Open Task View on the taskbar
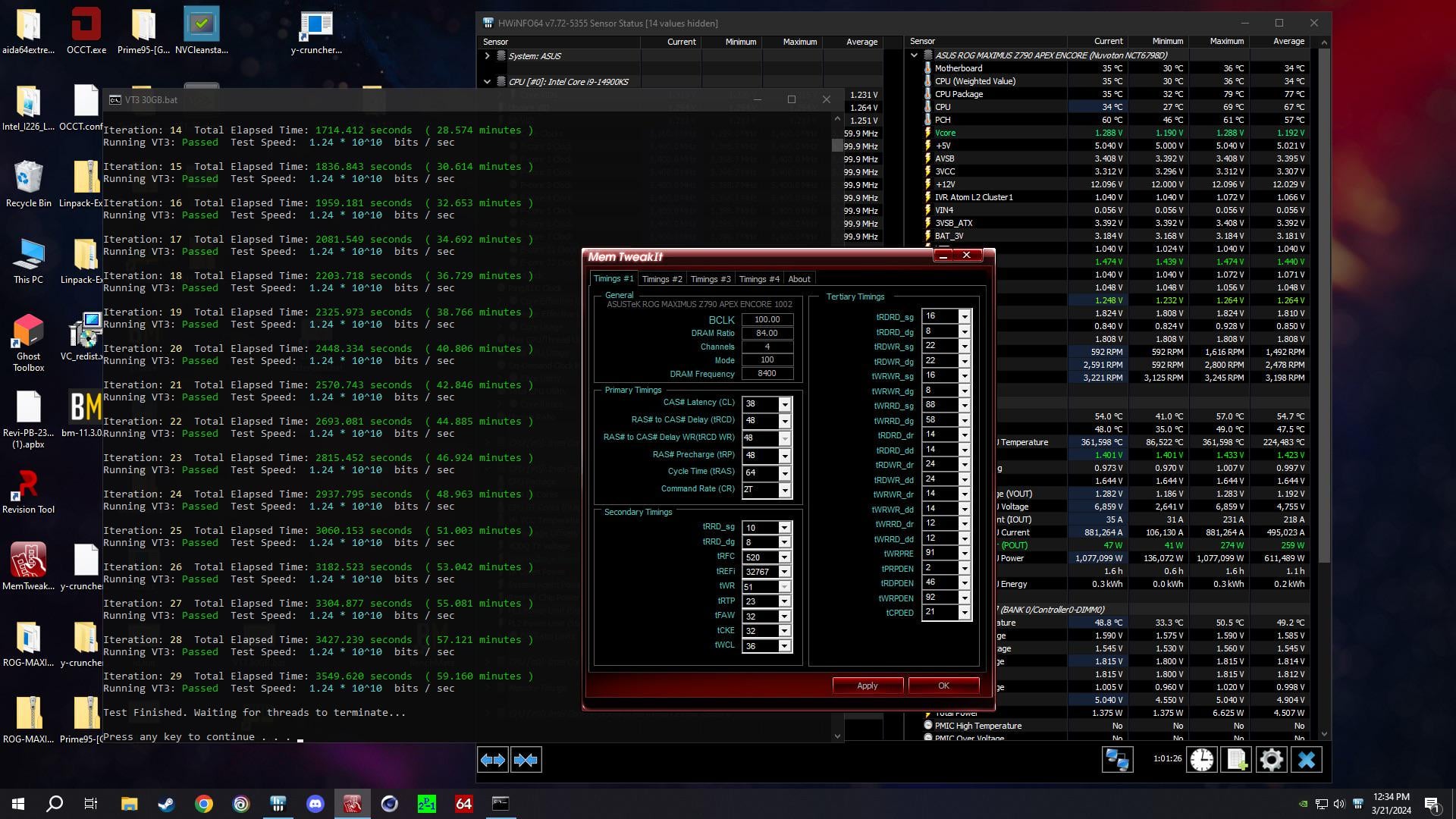 tap(91, 804)
